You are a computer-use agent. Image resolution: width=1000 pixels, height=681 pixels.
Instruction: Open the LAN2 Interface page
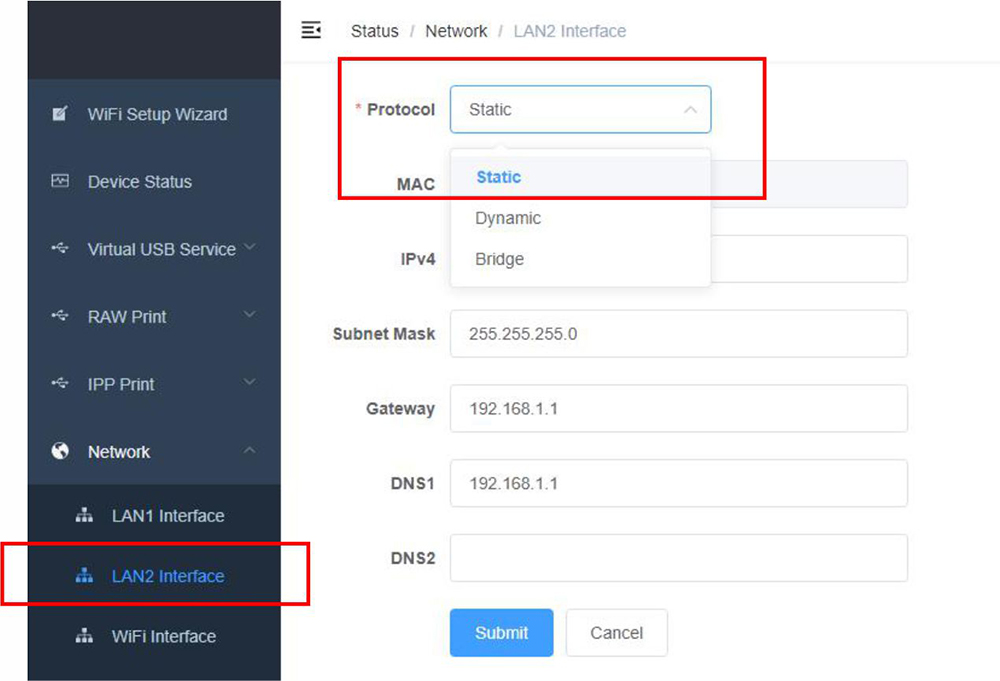(167, 576)
